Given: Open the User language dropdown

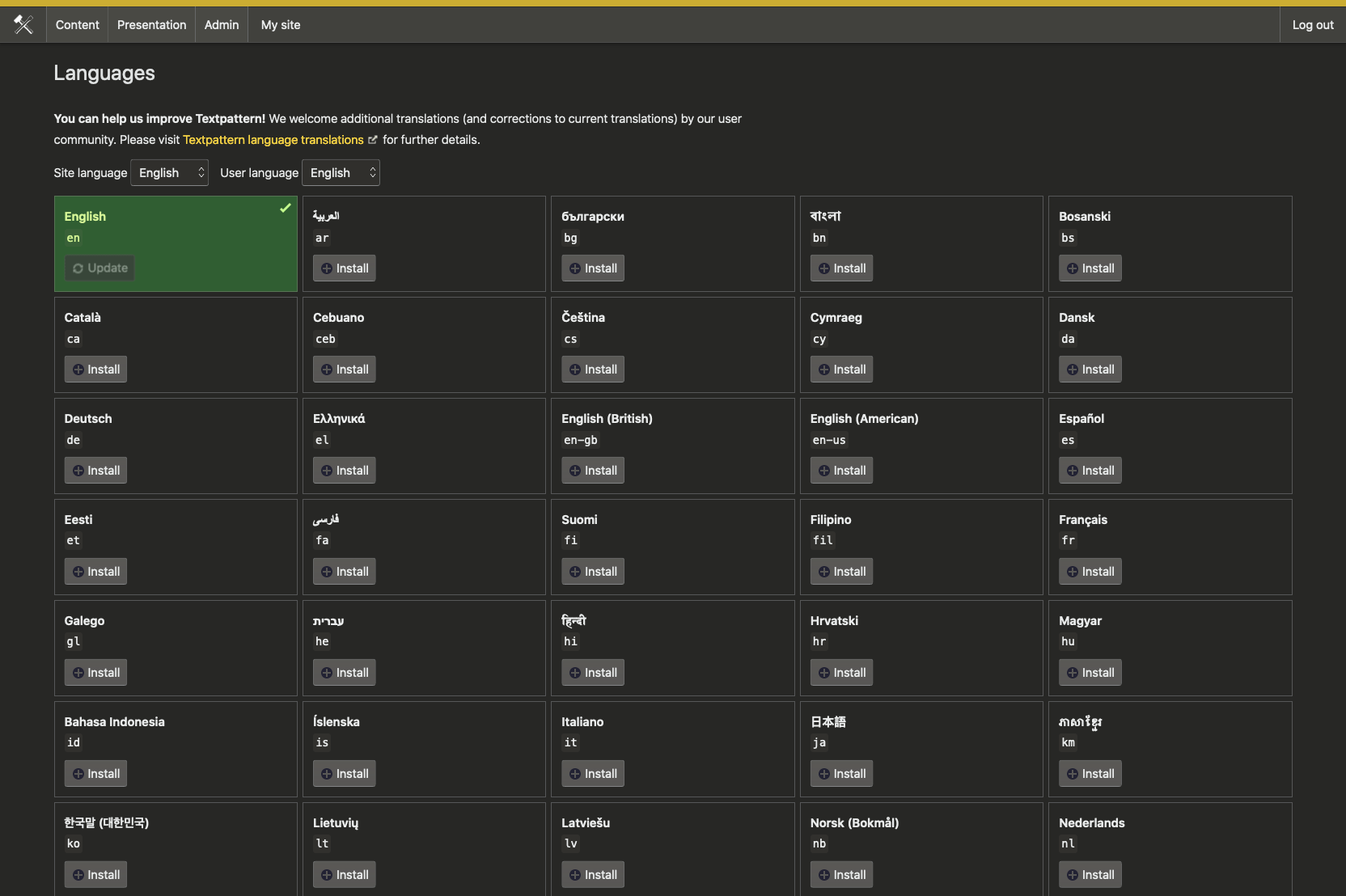Looking at the screenshot, I should (x=341, y=172).
